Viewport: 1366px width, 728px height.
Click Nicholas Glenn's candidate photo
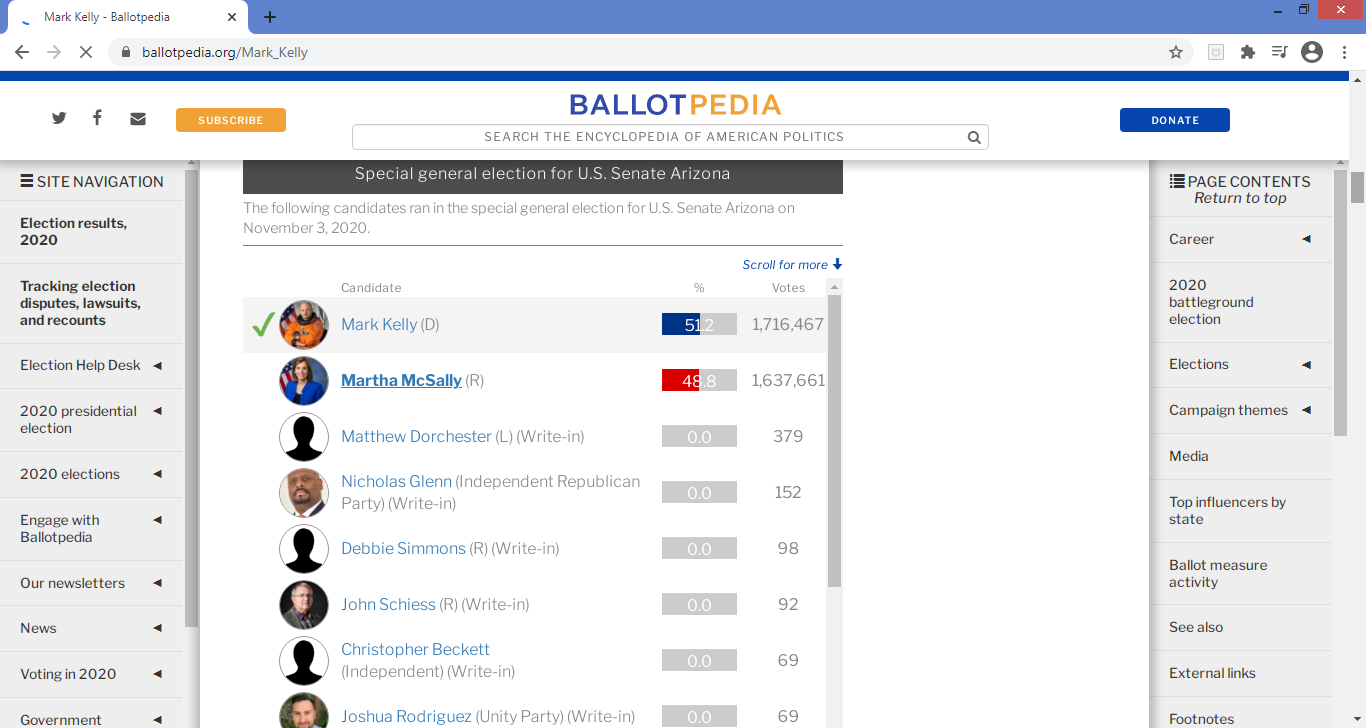click(304, 493)
